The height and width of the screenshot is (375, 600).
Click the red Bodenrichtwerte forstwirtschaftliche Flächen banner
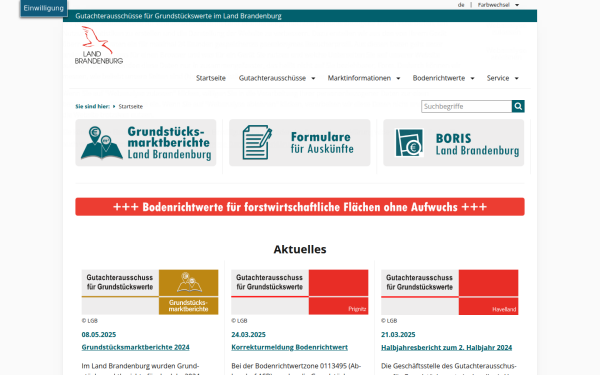pyautogui.click(x=300, y=207)
